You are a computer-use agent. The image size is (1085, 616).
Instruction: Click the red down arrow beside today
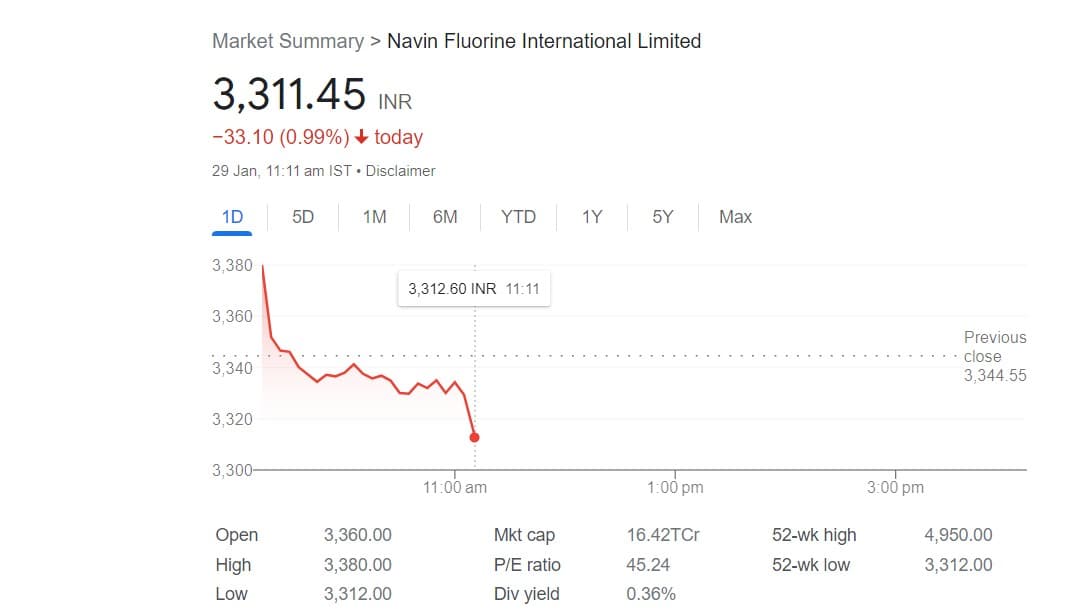(362, 138)
